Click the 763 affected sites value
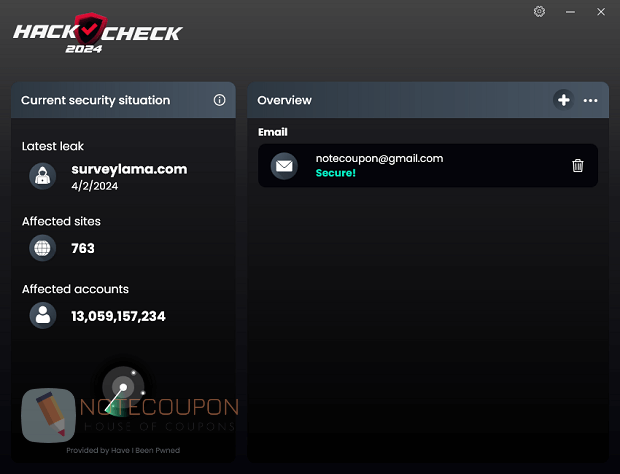Viewport: 620px width, 474px height. [x=83, y=248]
